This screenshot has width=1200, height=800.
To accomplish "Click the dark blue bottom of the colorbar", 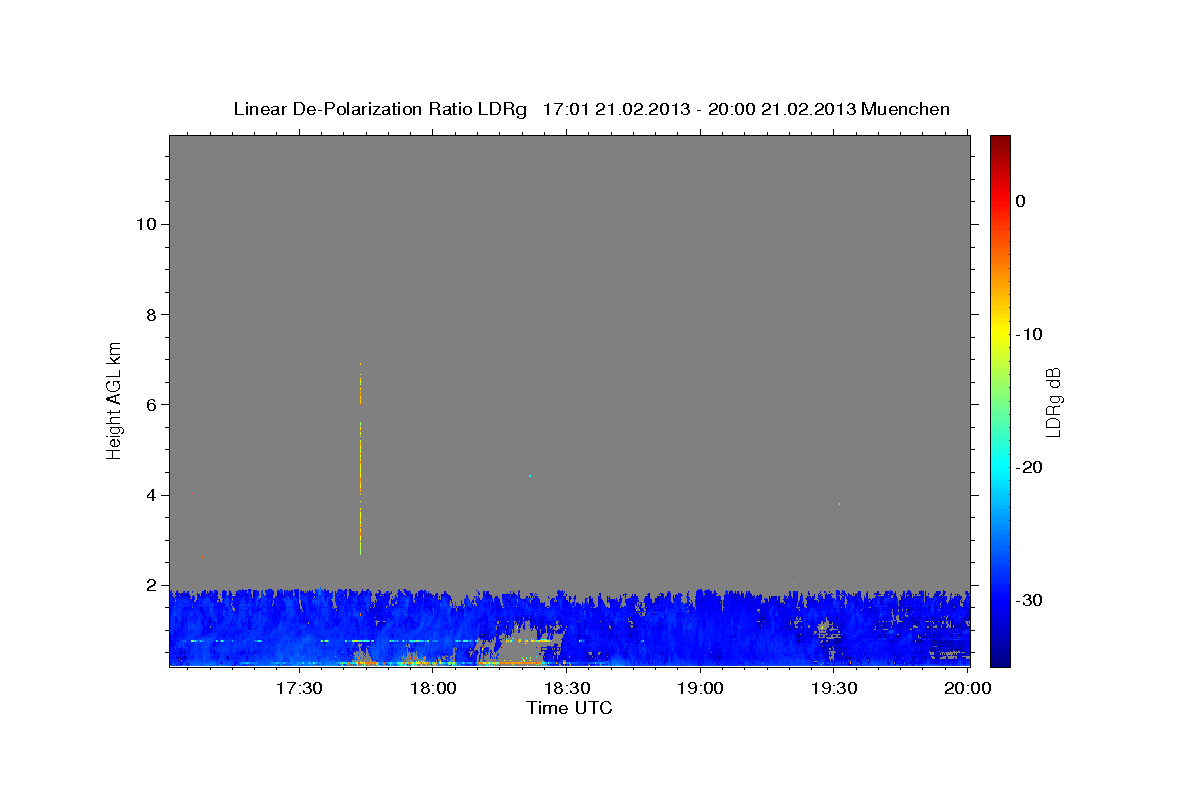I will pos(1000,659).
